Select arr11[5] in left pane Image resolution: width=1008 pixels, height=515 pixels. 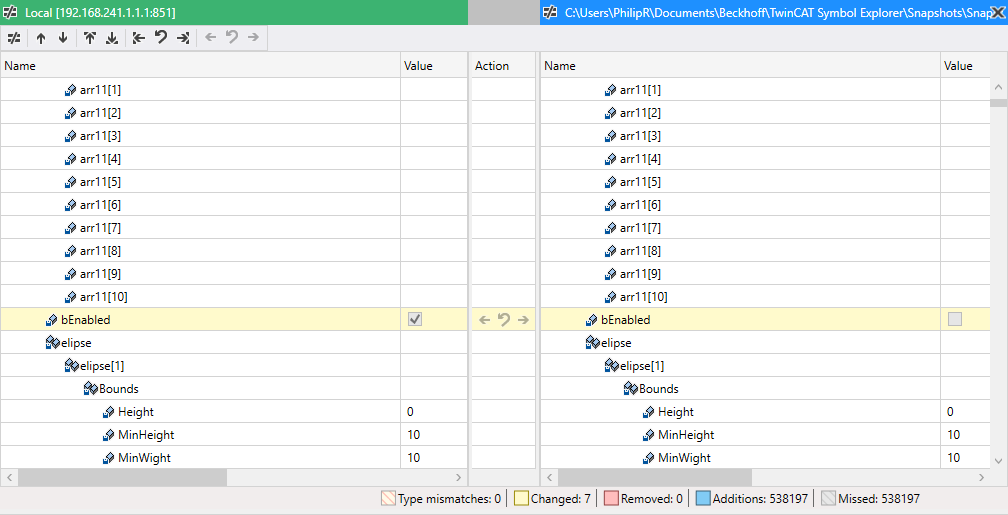click(x=100, y=182)
